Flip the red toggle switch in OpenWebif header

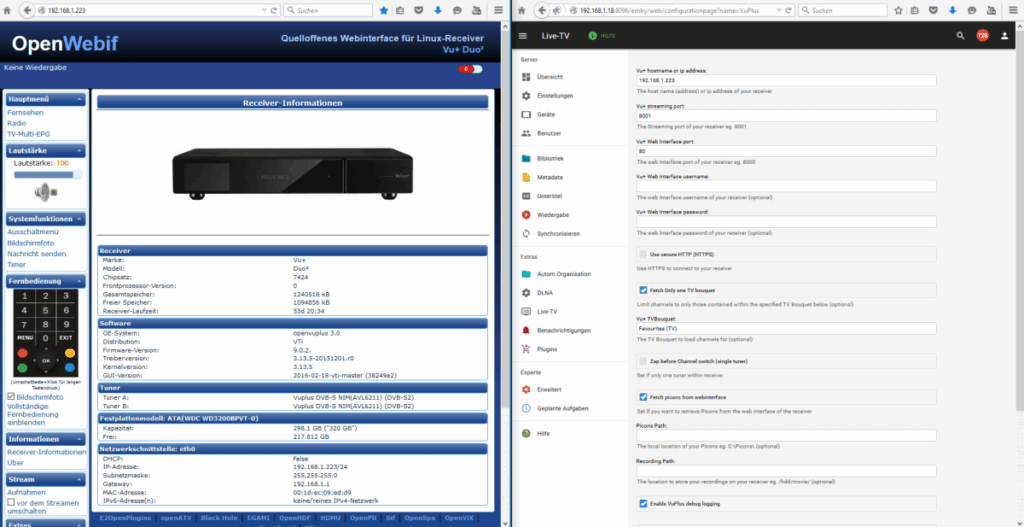point(470,69)
